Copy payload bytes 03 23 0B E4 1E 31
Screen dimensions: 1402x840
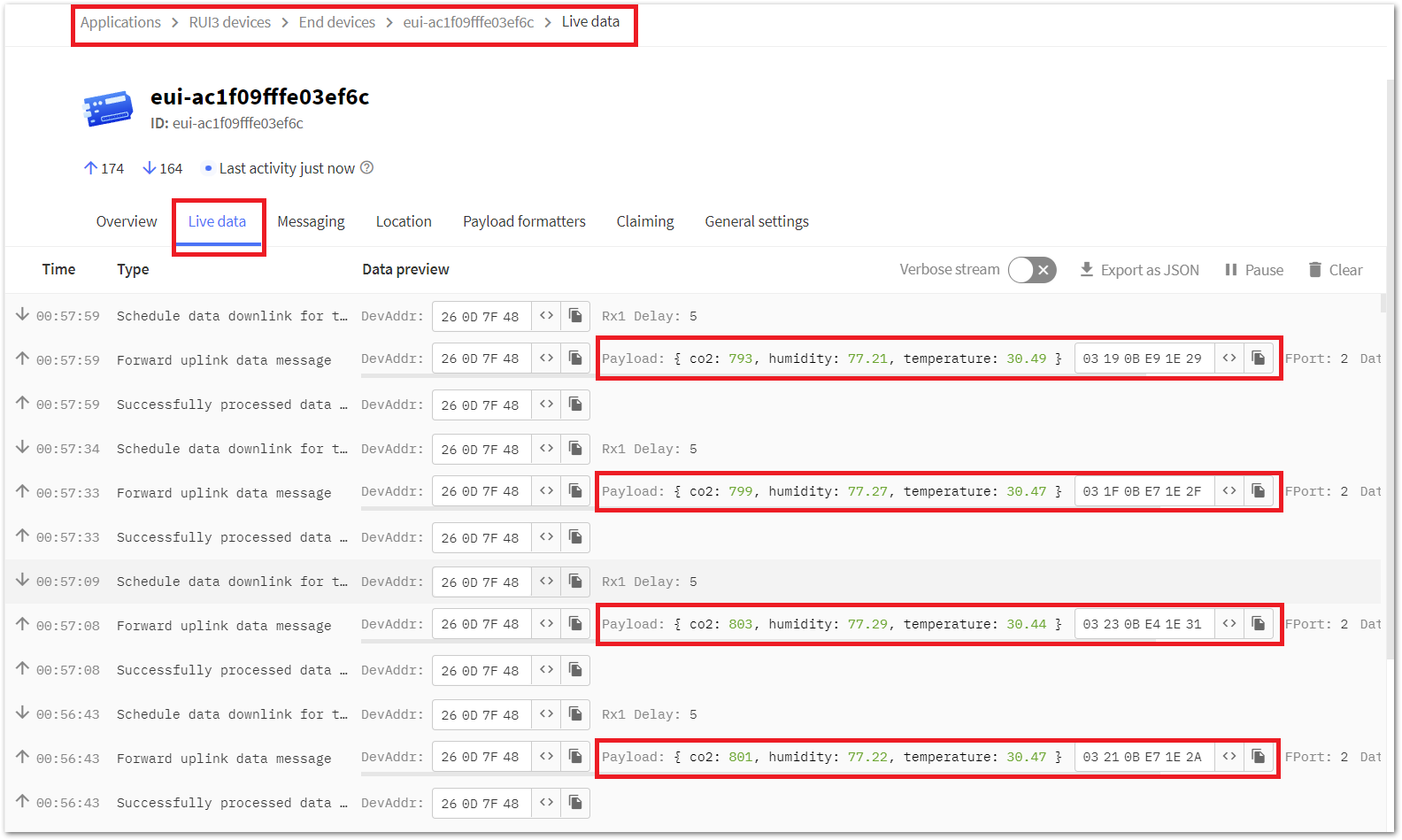(x=1258, y=624)
